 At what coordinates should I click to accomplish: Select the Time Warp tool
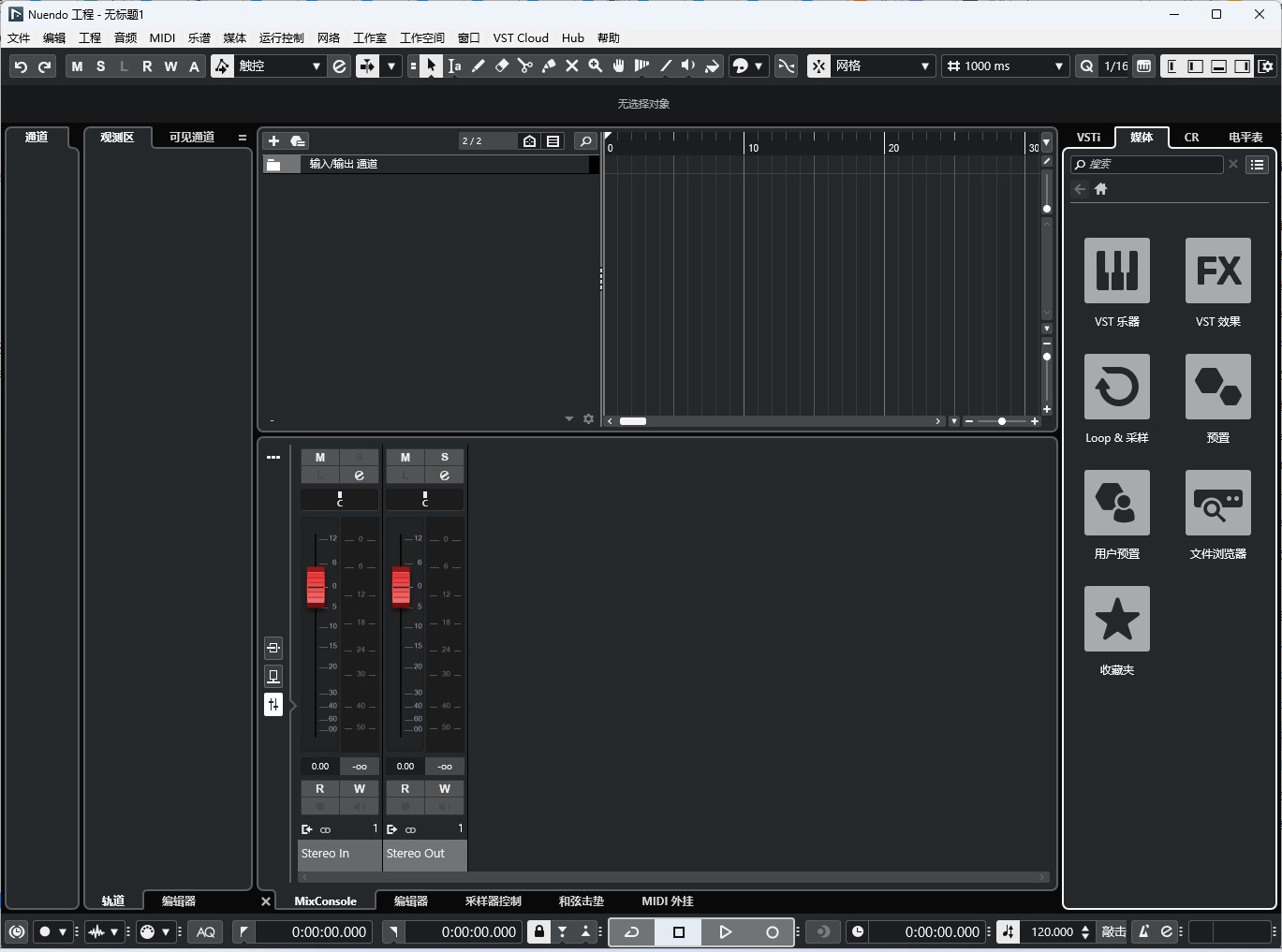[642, 66]
